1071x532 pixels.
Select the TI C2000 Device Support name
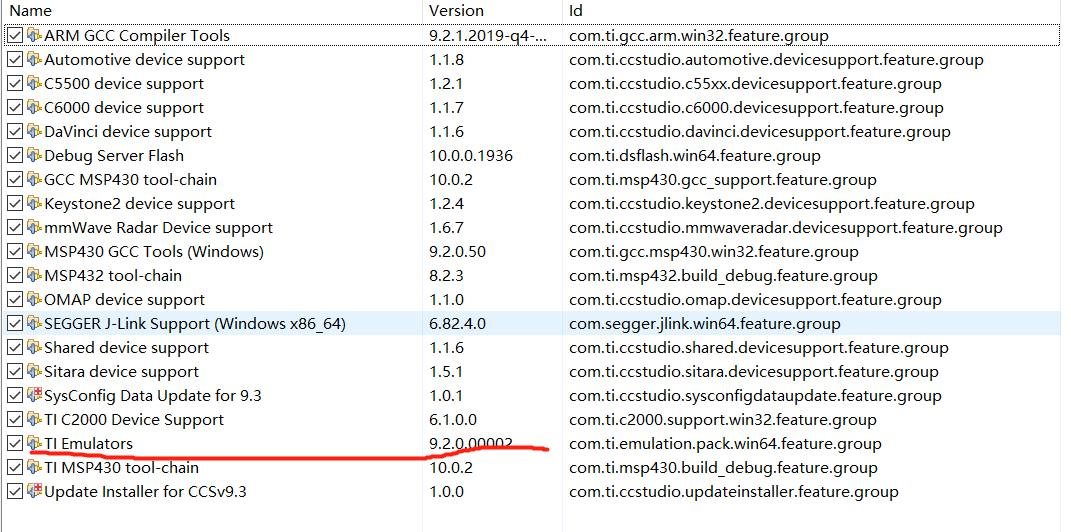click(x=134, y=420)
